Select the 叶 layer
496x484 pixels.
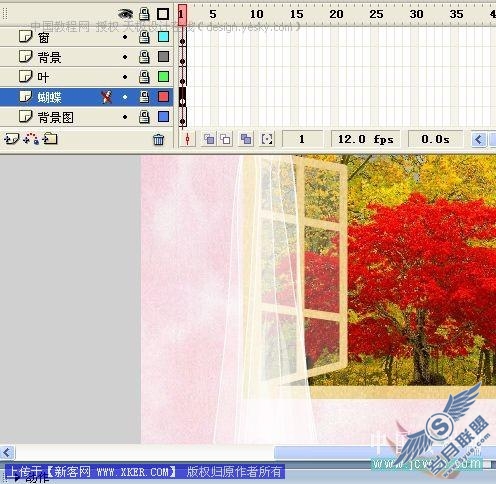[x=86, y=77]
